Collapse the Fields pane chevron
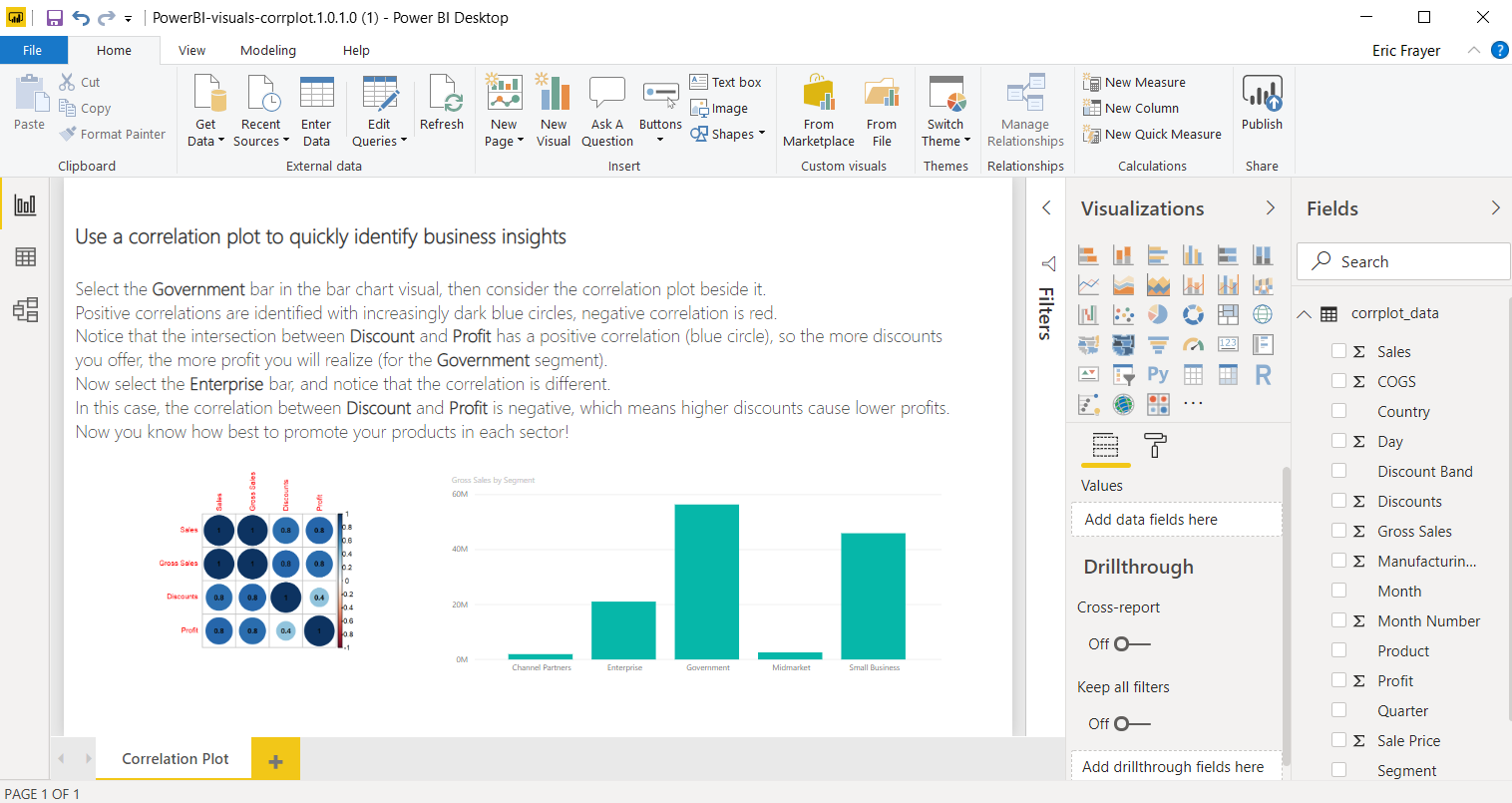This screenshot has height=803, width=1512. click(x=1495, y=207)
